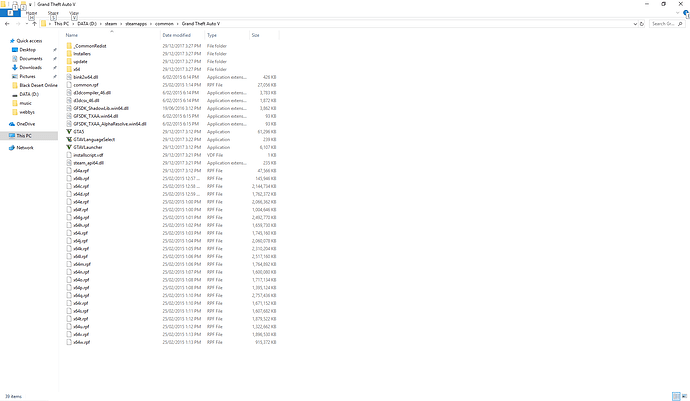Open Black Desert Online sidebar folder
Image resolution: width=690 pixels, height=401 pixels.
point(38,85)
